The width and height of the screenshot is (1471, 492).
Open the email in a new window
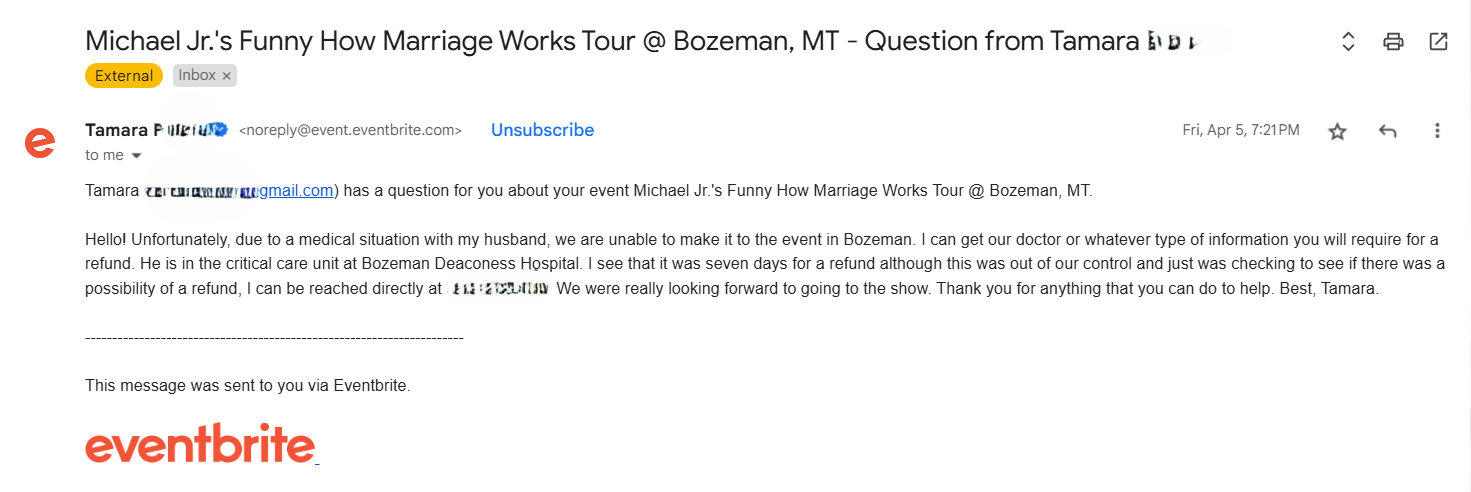[x=1438, y=42]
